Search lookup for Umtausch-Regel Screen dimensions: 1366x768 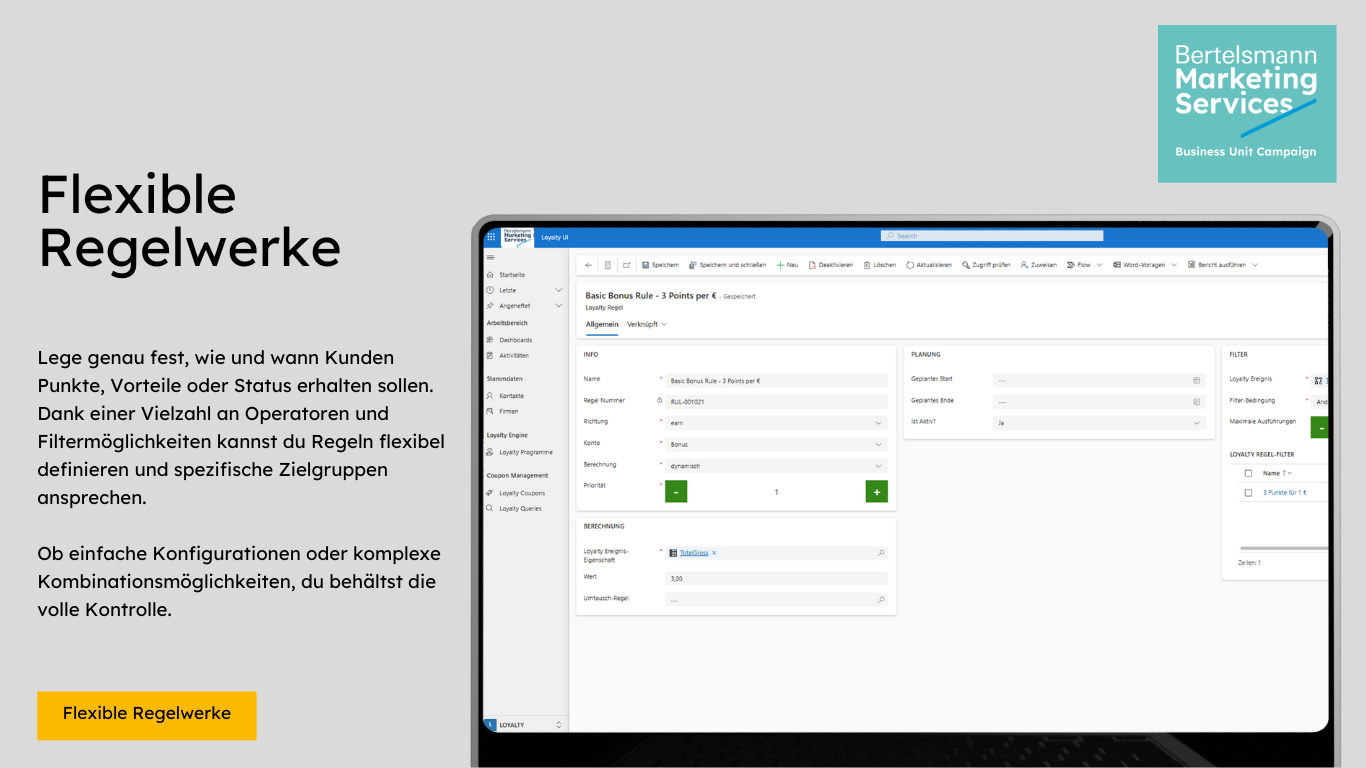click(x=881, y=600)
